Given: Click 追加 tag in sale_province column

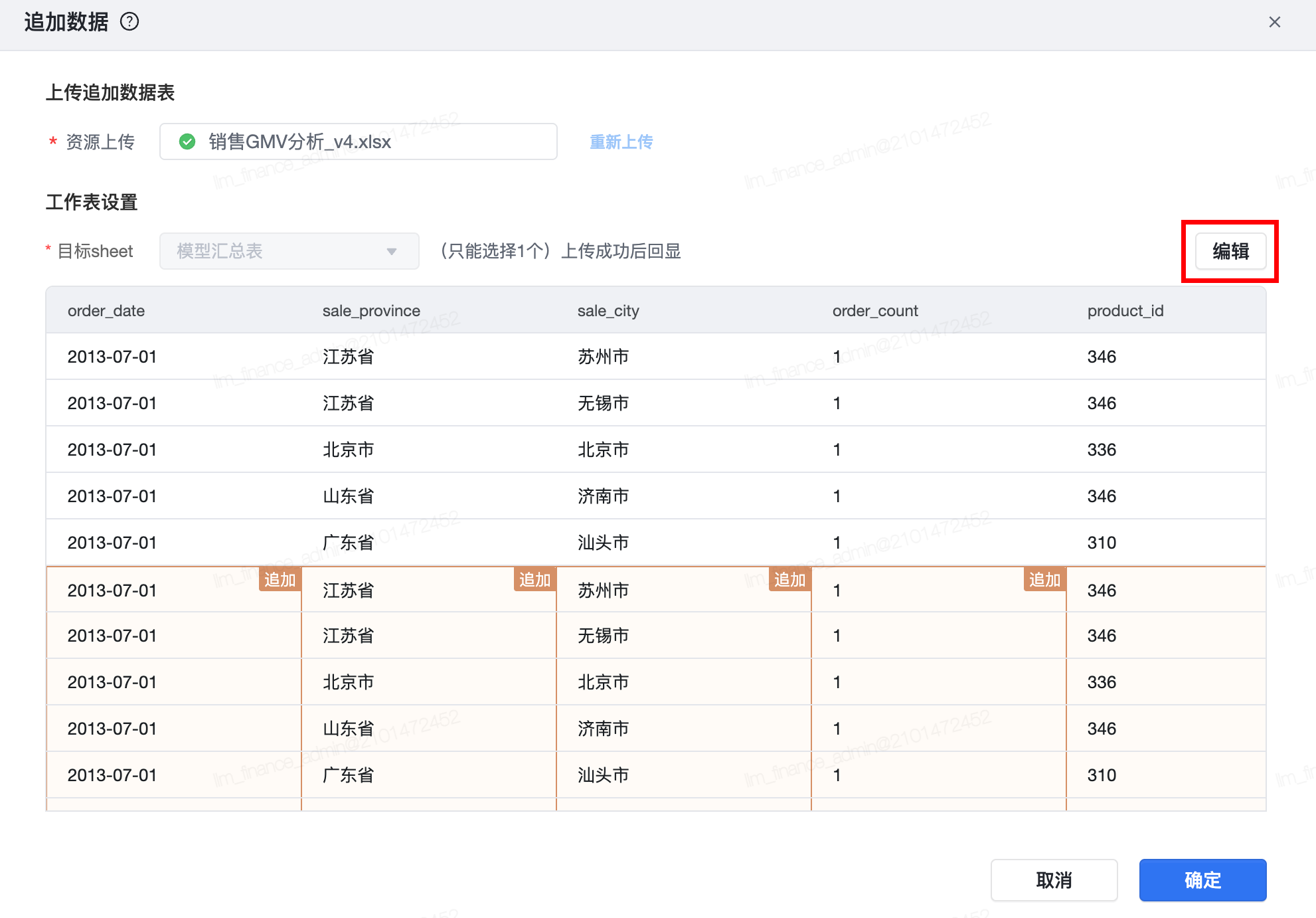Looking at the screenshot, I should coord(535,580).
